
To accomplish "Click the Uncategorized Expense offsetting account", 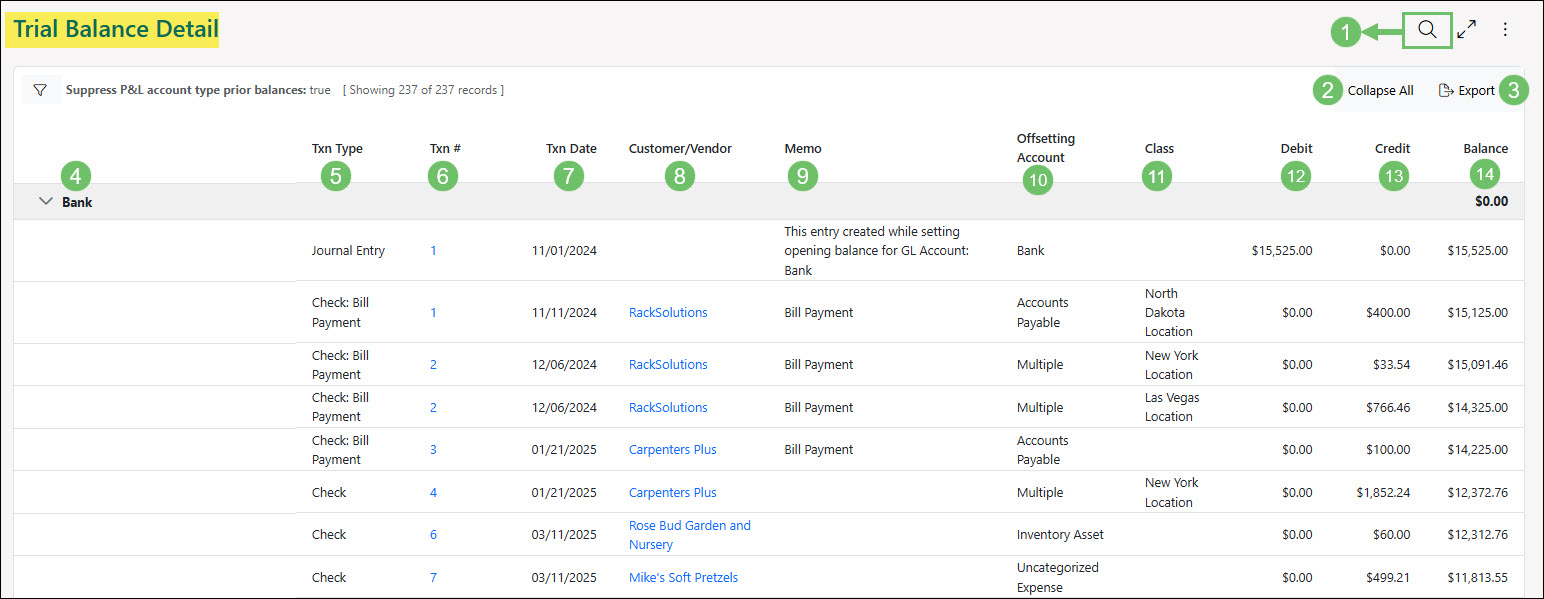I will pos(1057,577).
